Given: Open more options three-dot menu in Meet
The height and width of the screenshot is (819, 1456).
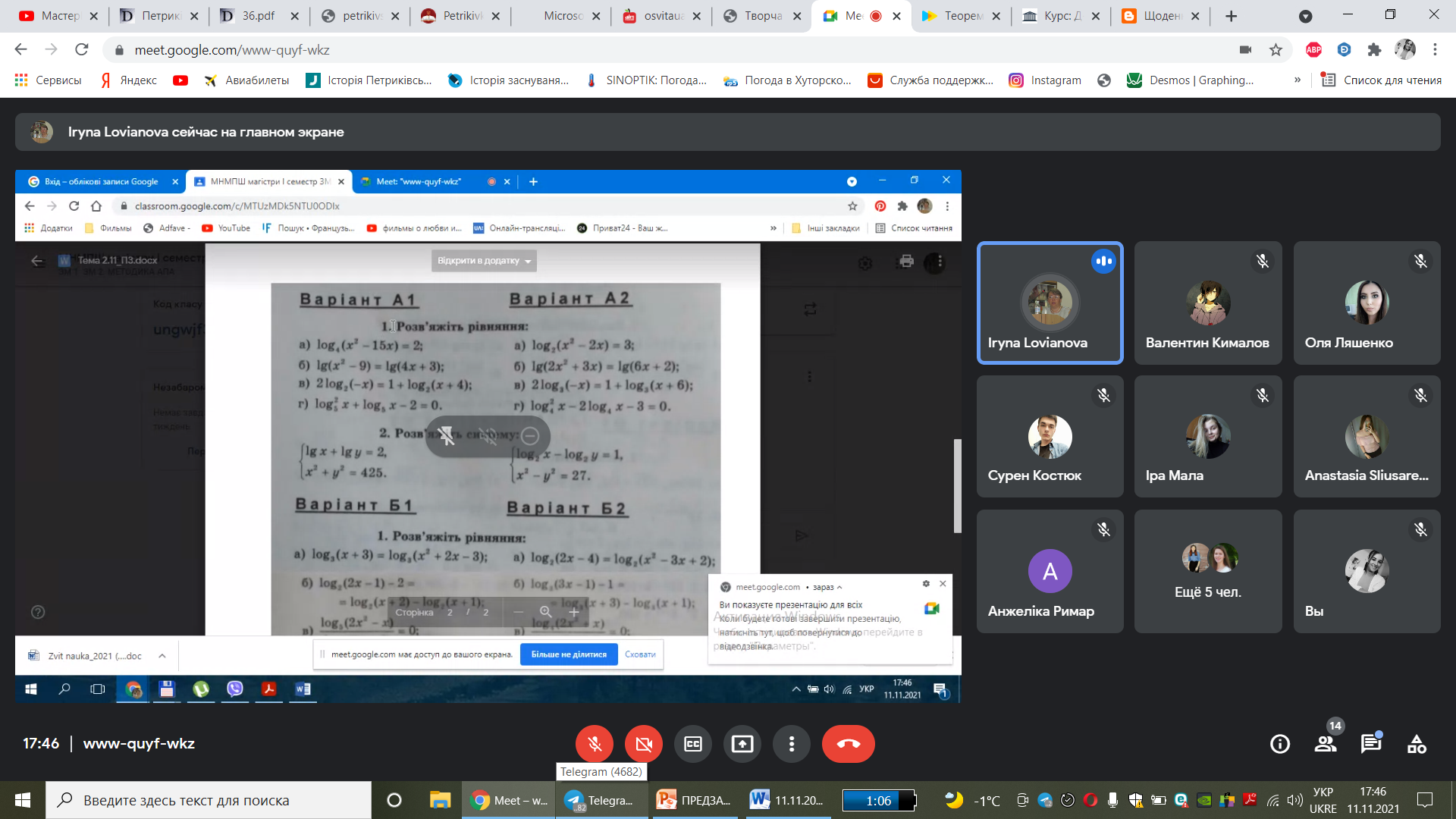Looking at the screenshot, I should (792, 744).
